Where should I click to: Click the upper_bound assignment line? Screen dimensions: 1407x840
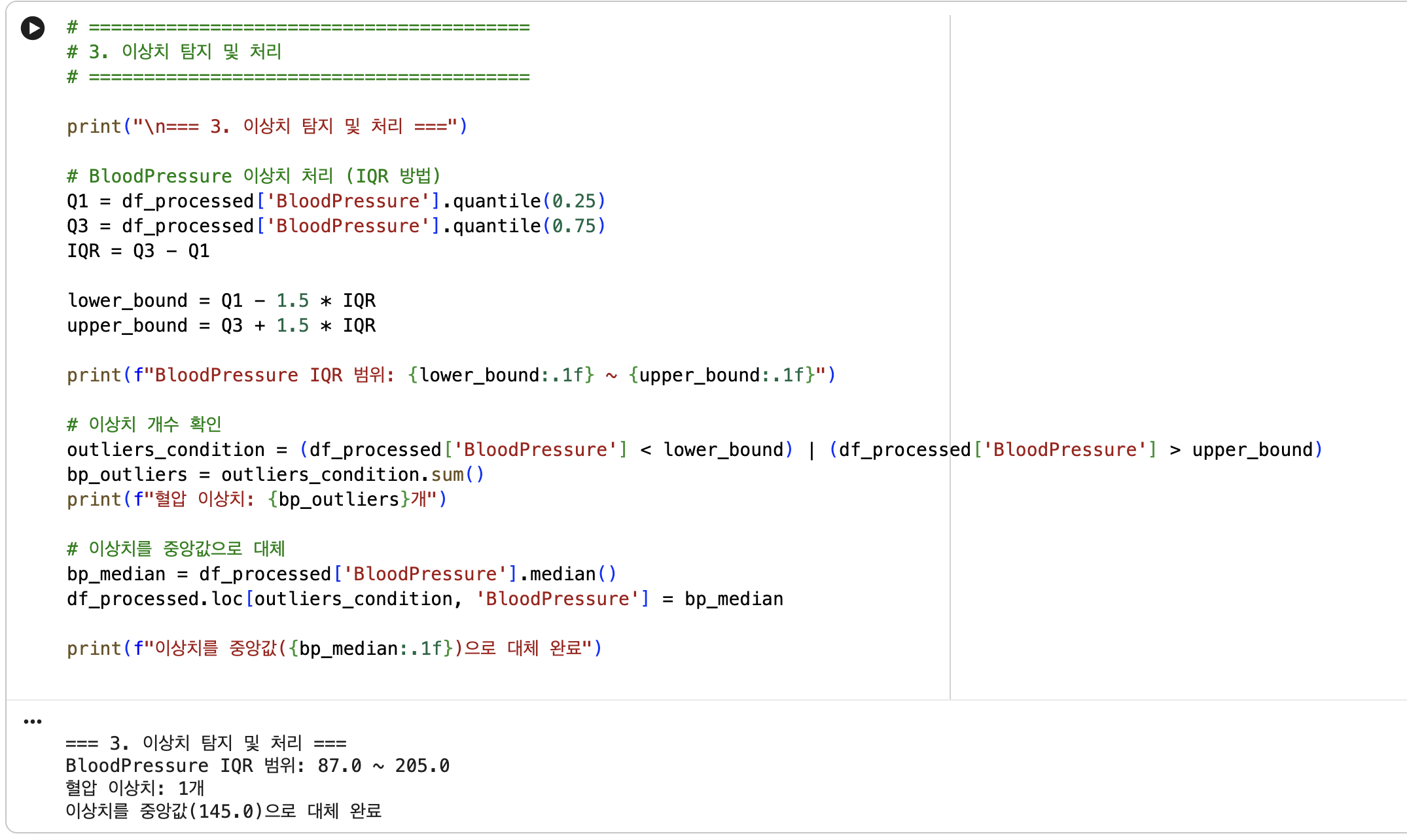click(221, 325)
